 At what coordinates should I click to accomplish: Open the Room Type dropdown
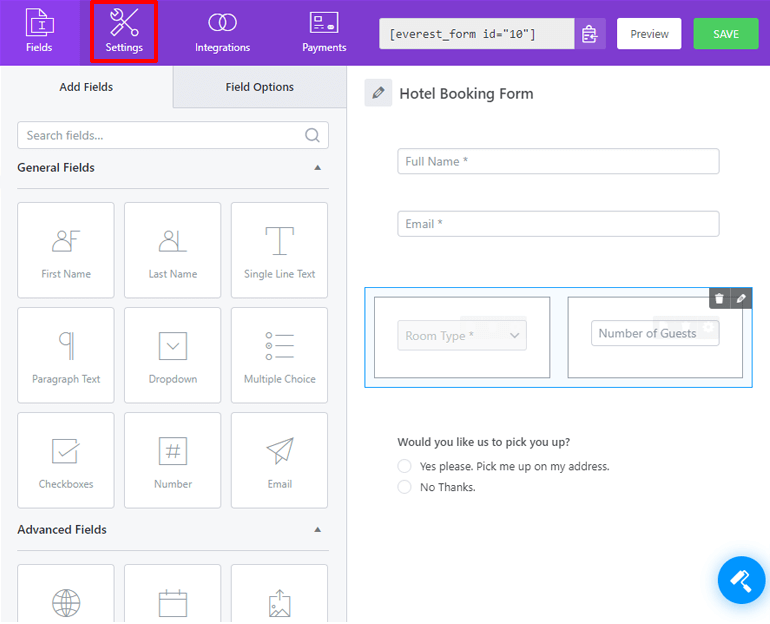coord(462,336)
